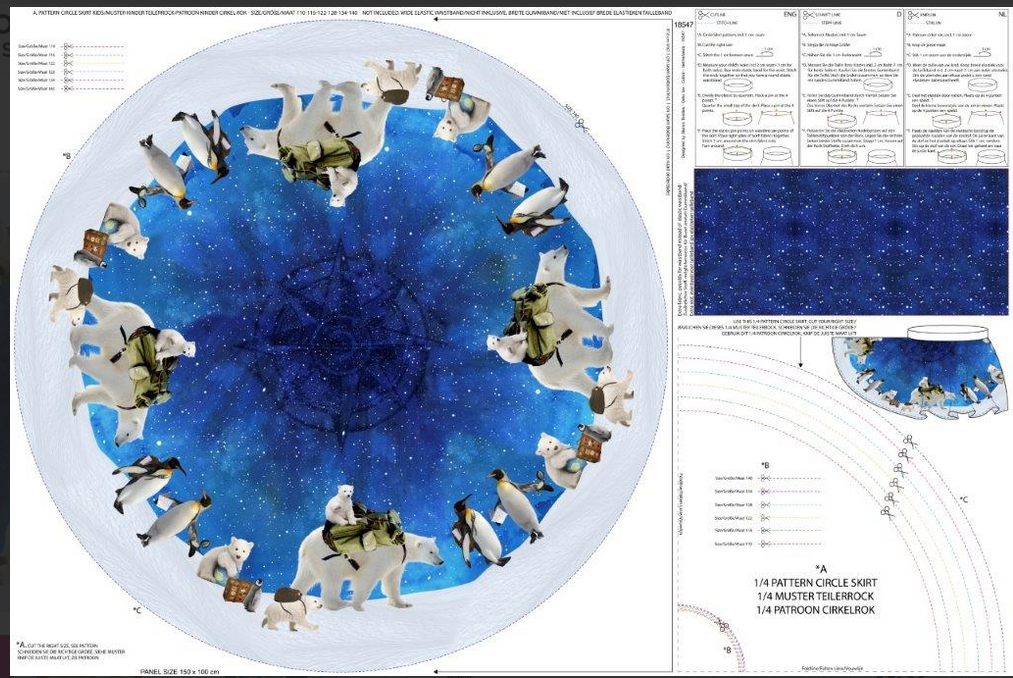Click scissors icon in ENG instruction box
This screenshot has width=1013, height=678.
pyautogui.click(x=703, y=15)
